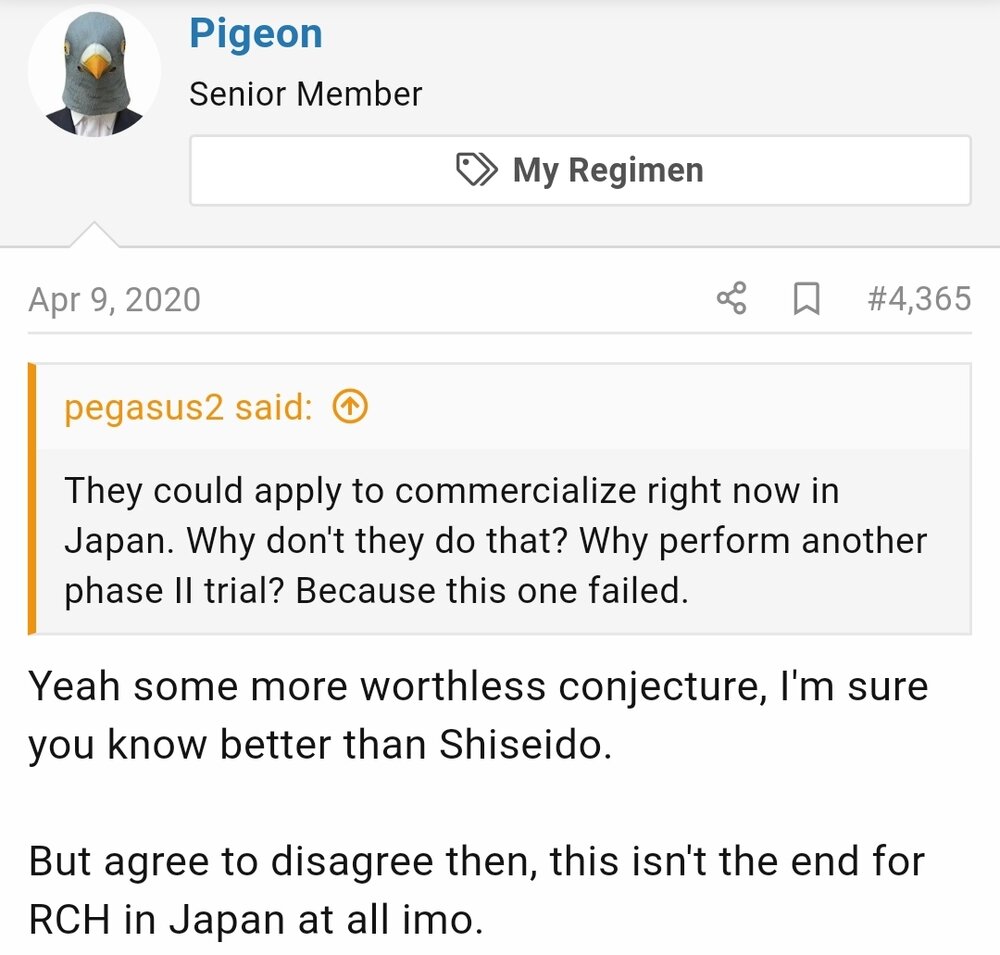The width and height of the screenshot is (1000, 955).
Task: Open the Pigeon username profile link
Action: pyautogui.click(x=256, y=33)
